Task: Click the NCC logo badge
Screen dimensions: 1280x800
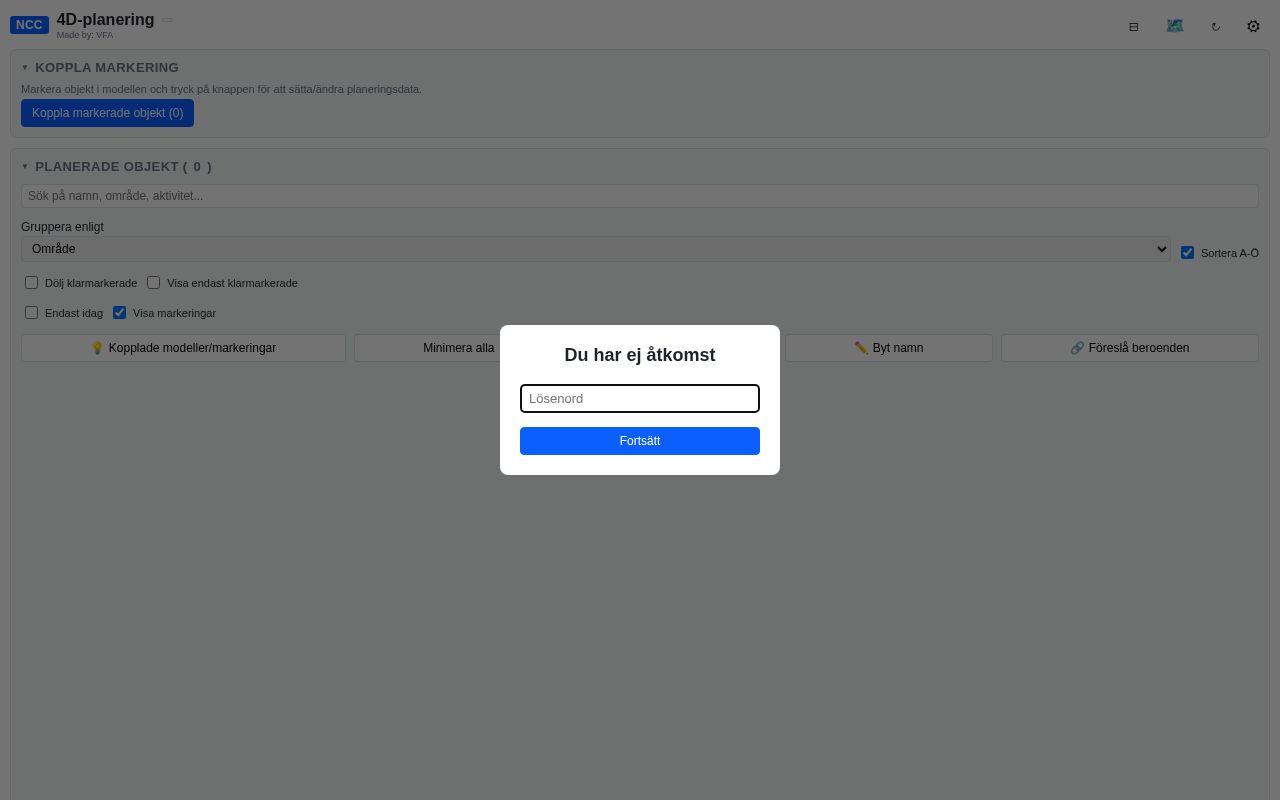Action: click(29, 25)
